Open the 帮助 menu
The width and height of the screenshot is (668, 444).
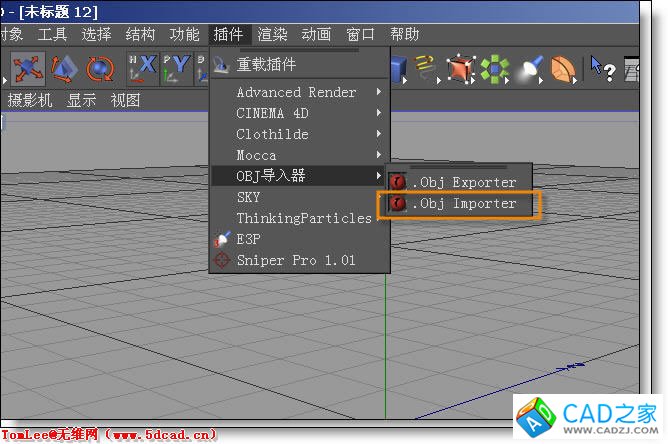click(405, 34)
